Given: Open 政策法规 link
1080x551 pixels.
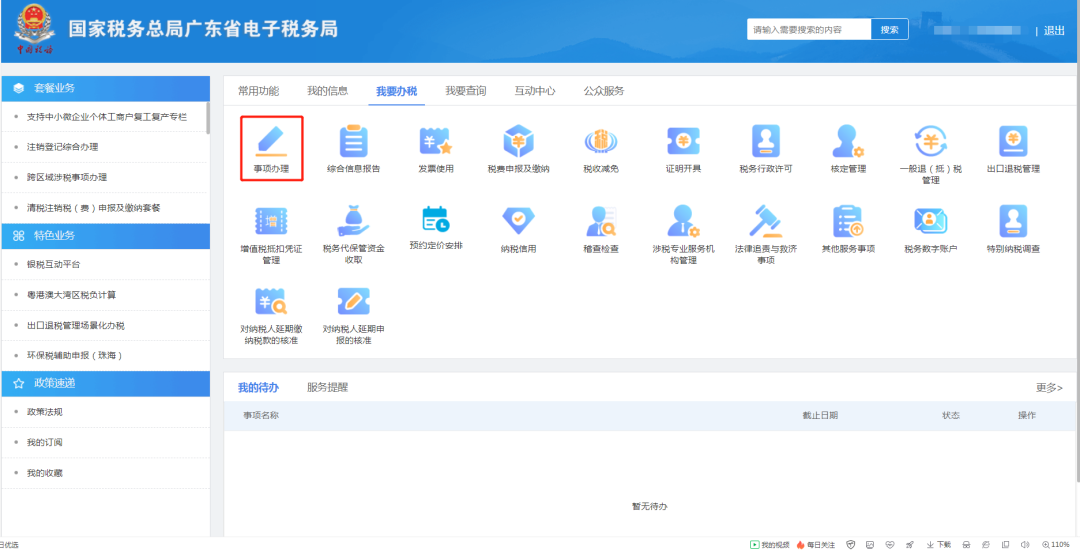Looking at the screenshot, I should 45,412.
